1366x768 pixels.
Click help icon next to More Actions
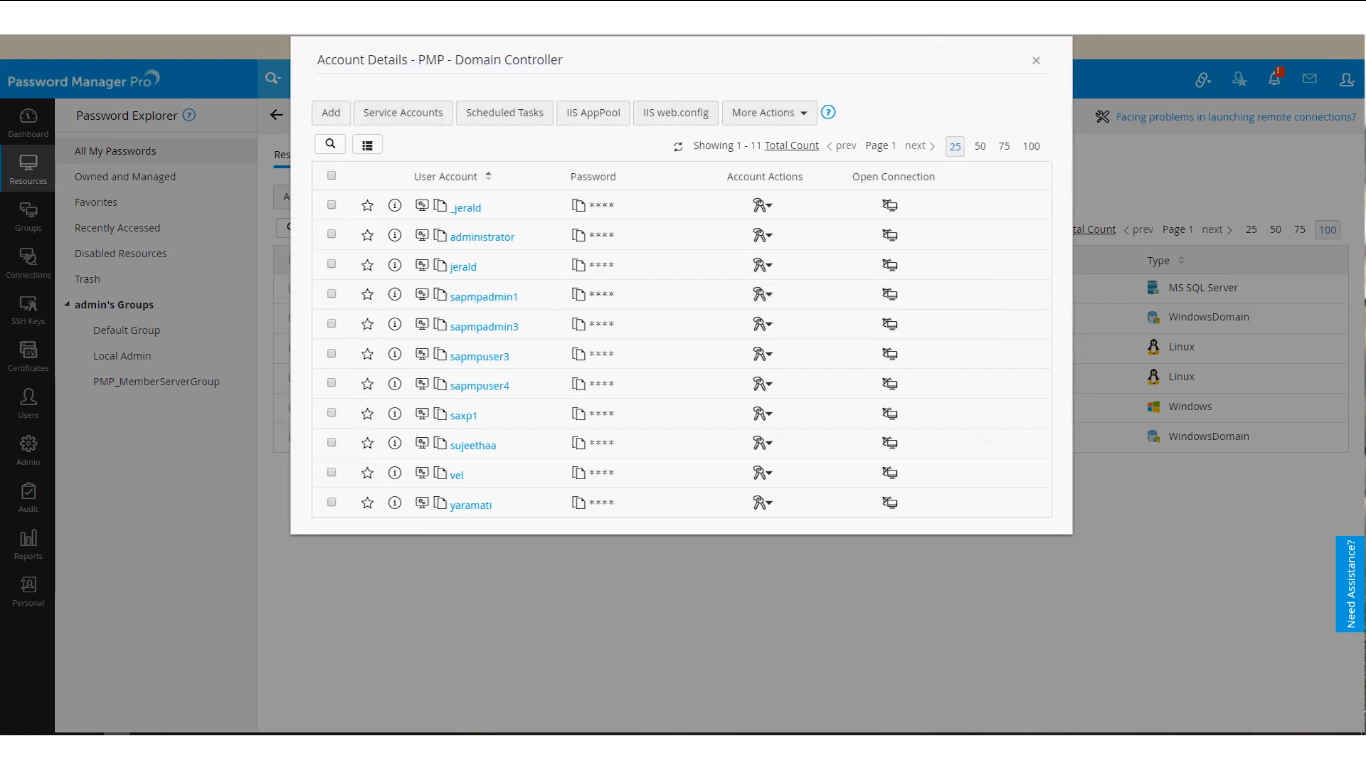[x=828, y=112]
